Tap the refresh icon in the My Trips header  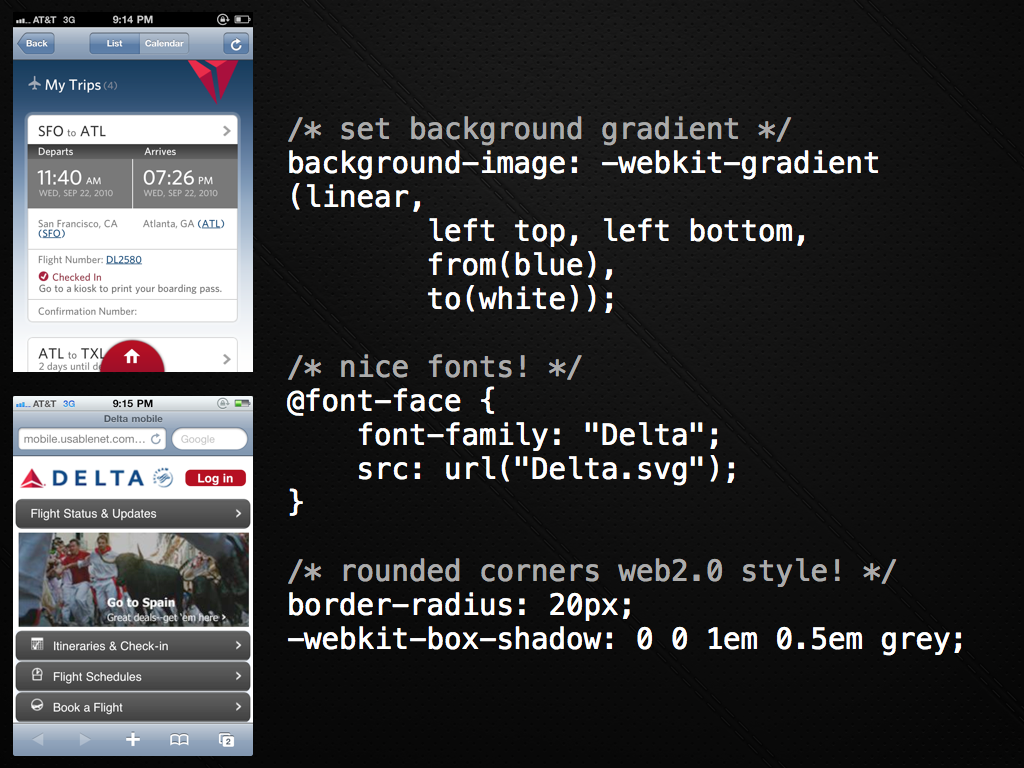pyautogui.click(x=236, y=43)
